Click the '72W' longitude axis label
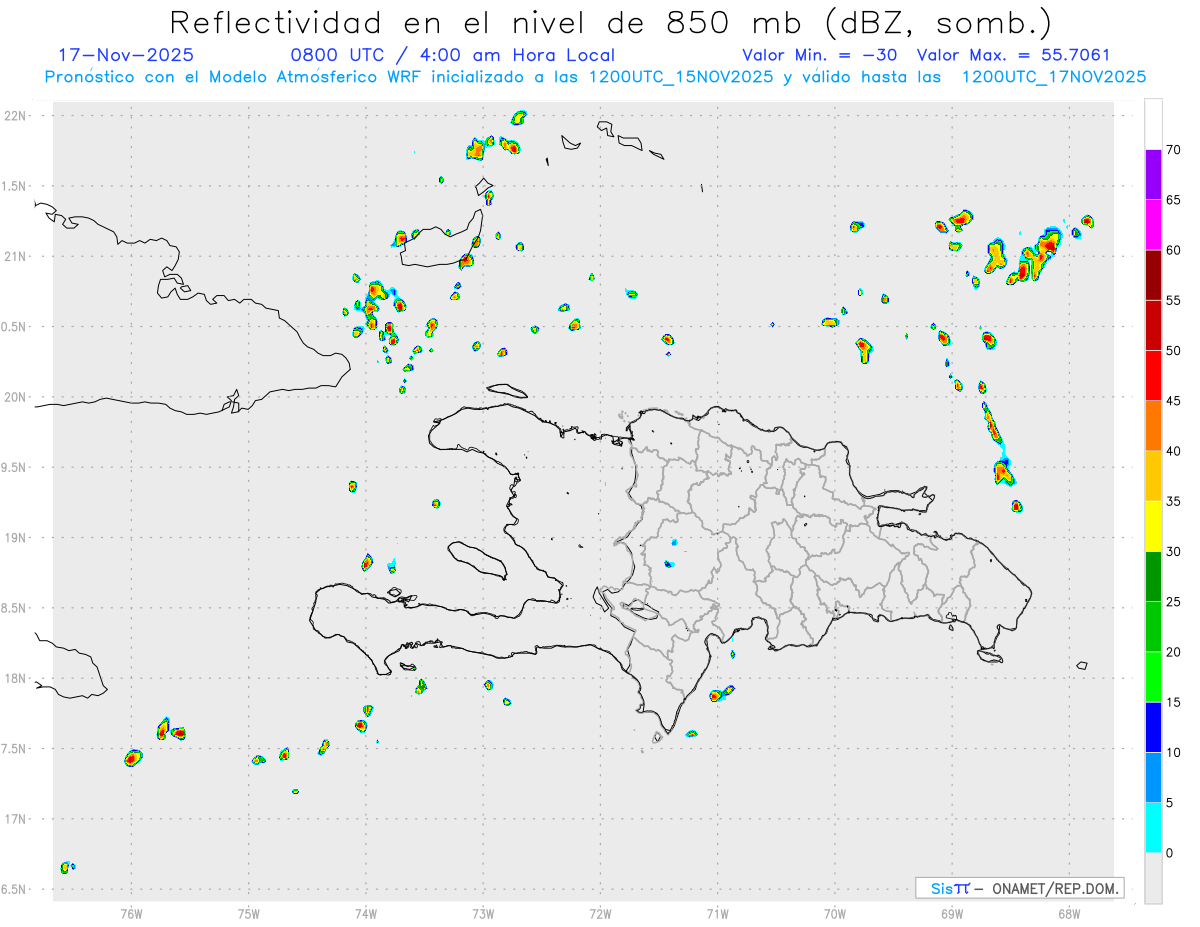The width and height of the screenshot is (1200, 927). [x=600, y=913]
